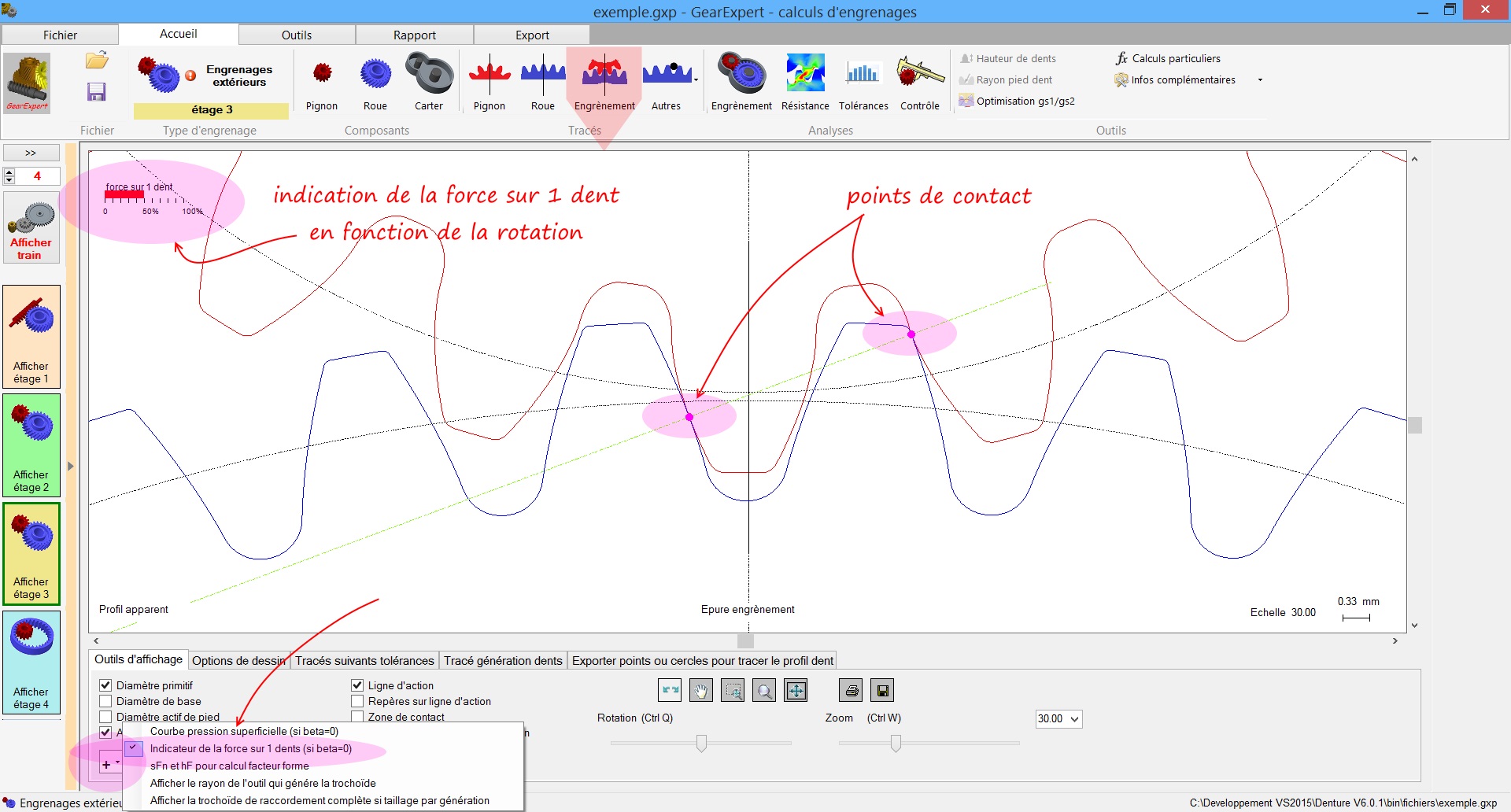Click the GearExpert logo icon
The width and height of the screenshot is (1511, 812).
(x=28, y=83)
